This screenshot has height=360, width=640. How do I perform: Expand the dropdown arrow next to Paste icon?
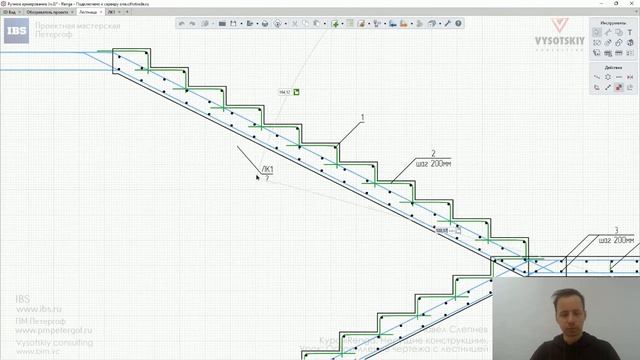[x=325, y=24]
